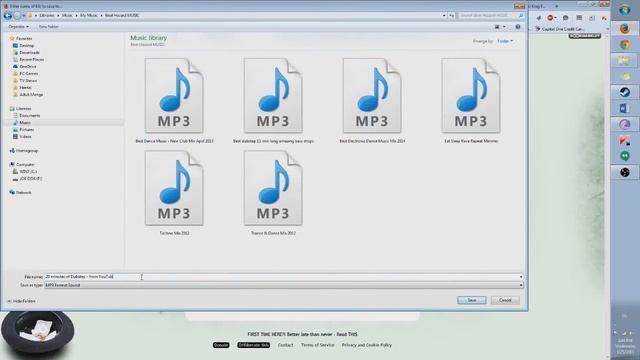Screen dimensions: 640x360
Task: Click the Back arrow in save dialog
Action: (7, 16)
